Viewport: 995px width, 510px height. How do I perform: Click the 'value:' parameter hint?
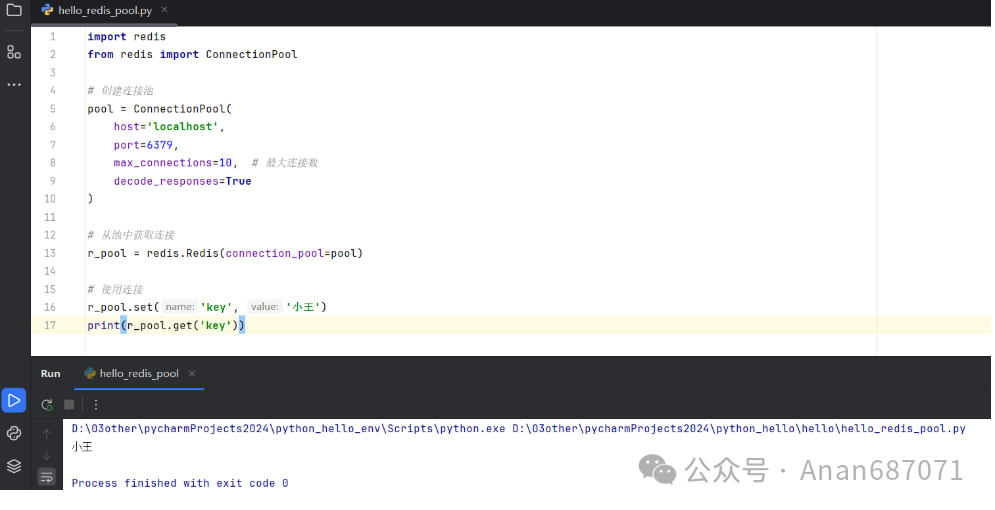tap(265, 307)
